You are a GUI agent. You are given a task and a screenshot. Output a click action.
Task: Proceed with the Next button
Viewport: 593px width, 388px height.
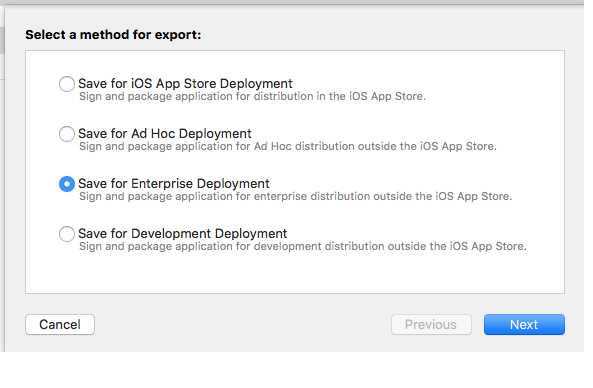pyautogui.click(x=524, y=324)
